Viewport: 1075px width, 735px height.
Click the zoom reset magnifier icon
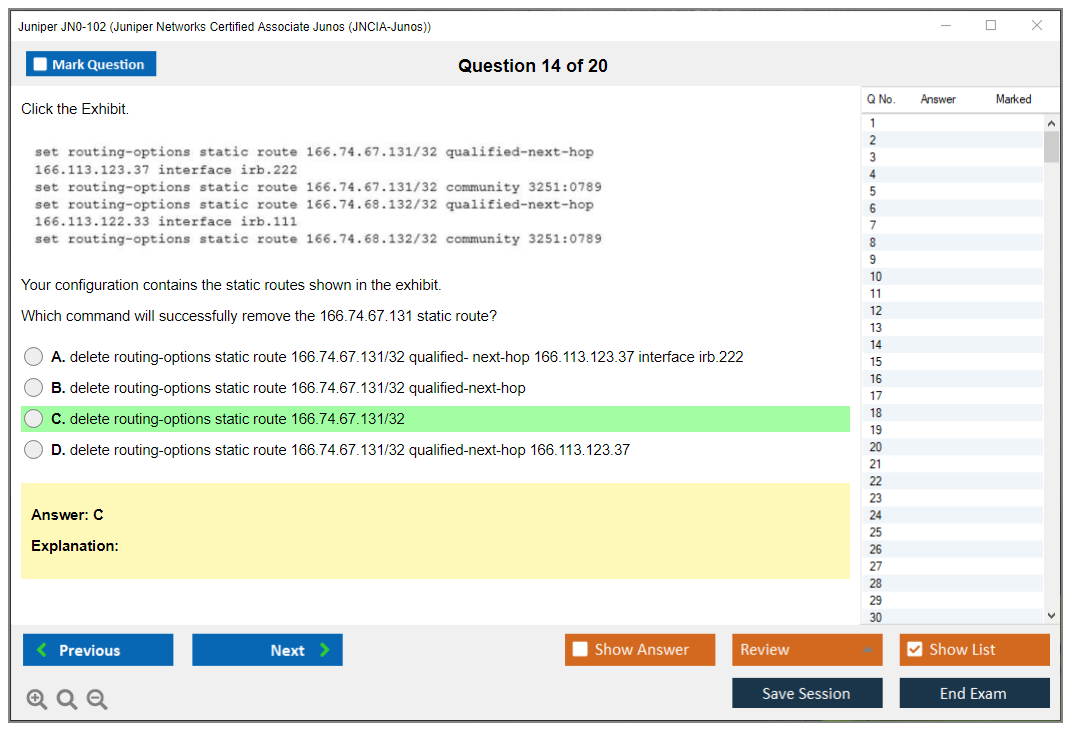67,700
